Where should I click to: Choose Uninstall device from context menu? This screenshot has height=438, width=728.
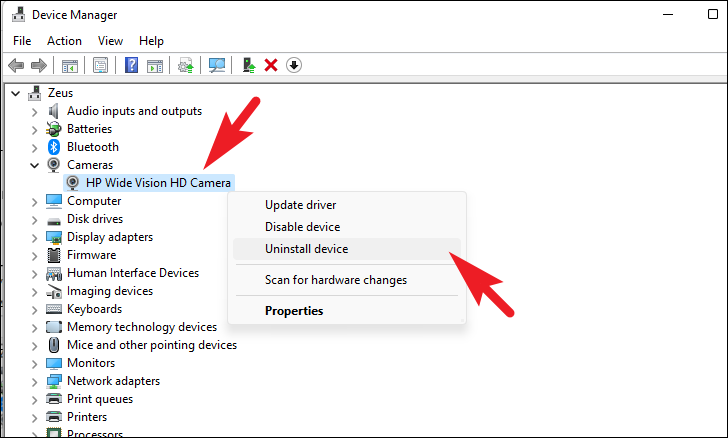click(x=306, y=249)
